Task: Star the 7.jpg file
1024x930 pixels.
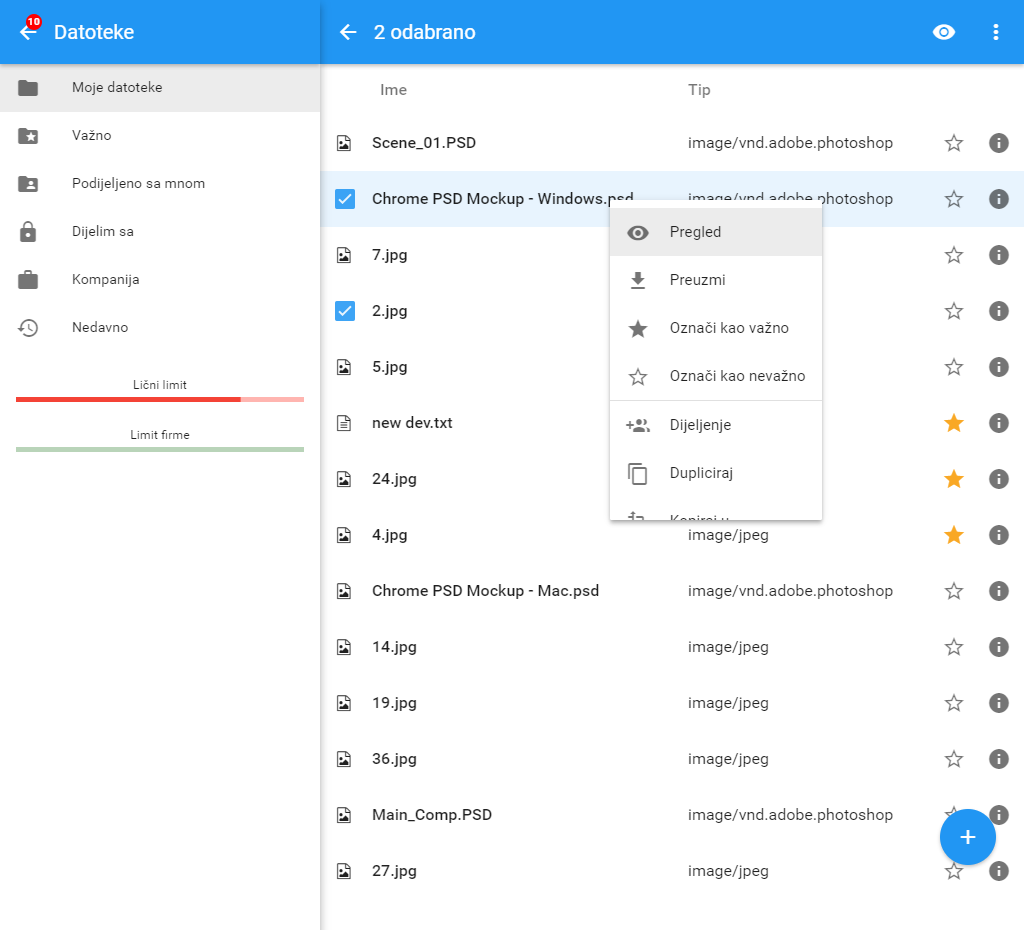Action: coord(953,255)
